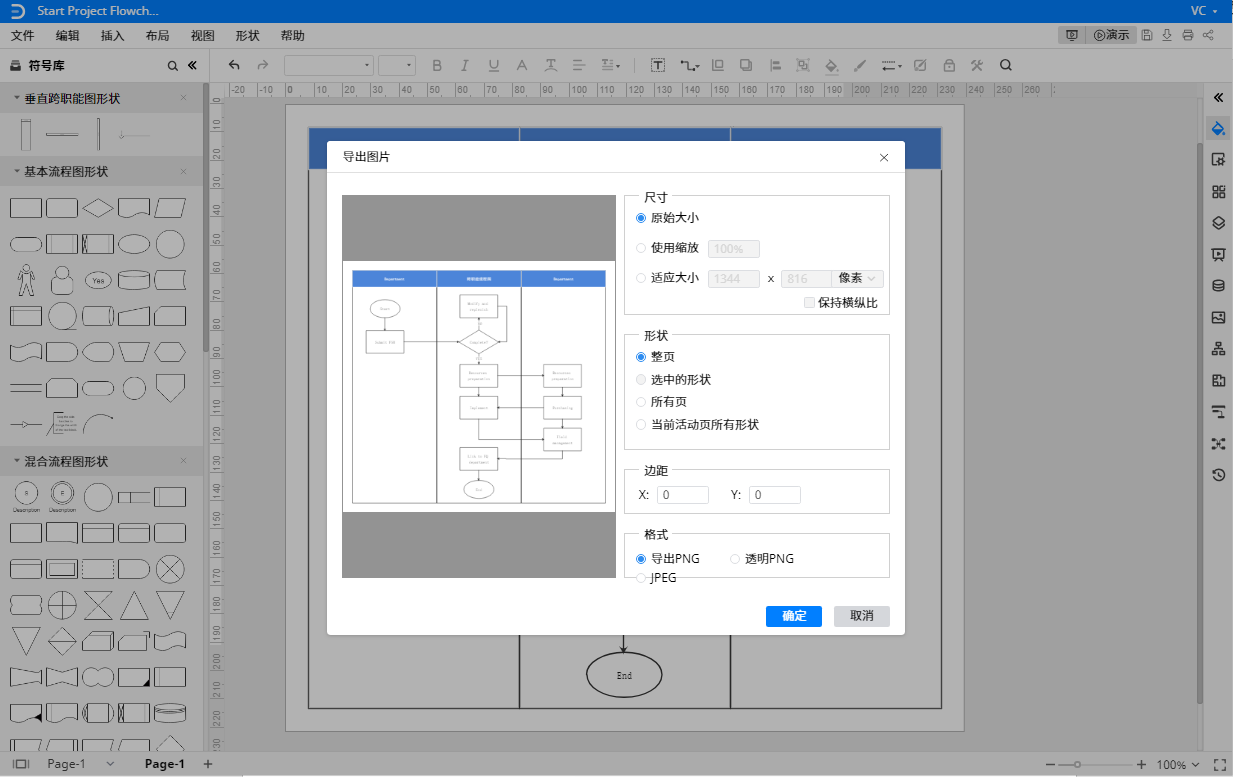Open the 视图 menu
The width and height of the screenshot is (1233, 777).
(202, 35)
